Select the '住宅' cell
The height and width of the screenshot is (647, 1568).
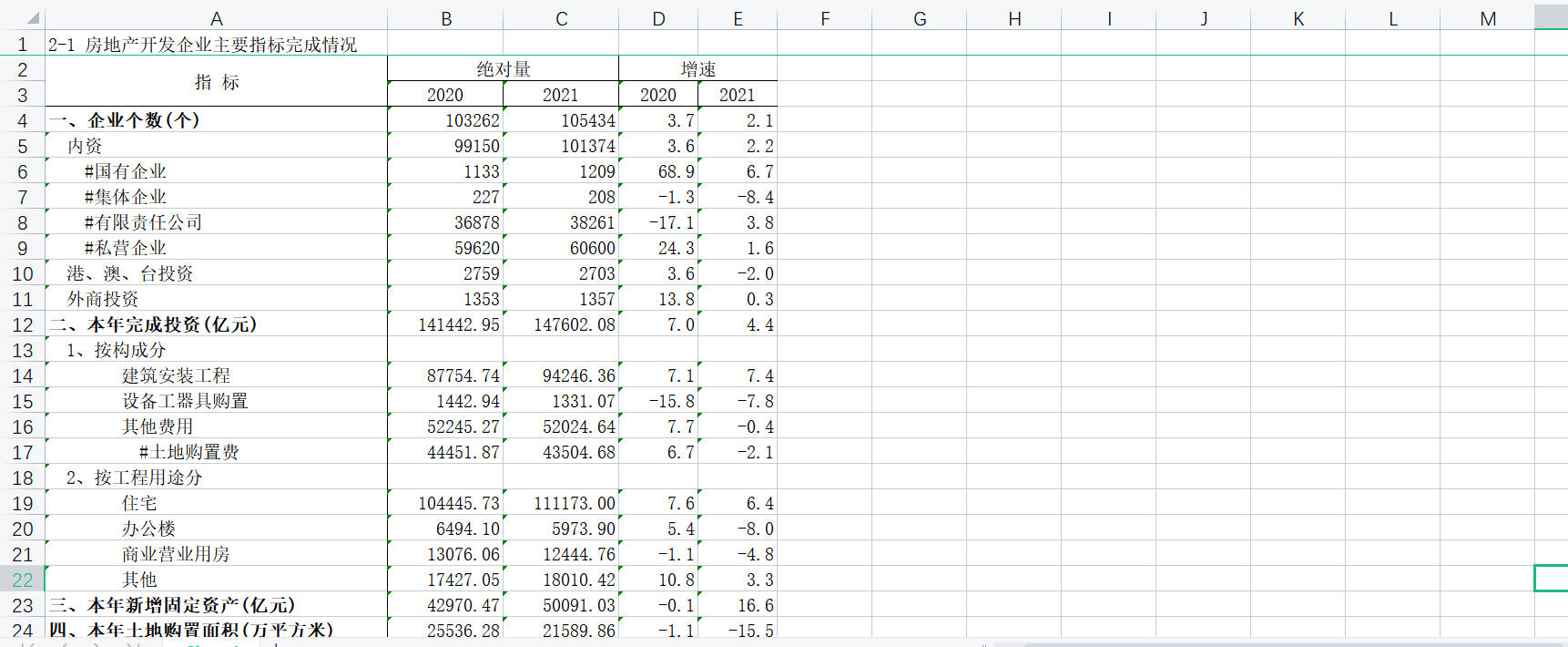click(217, 503)
